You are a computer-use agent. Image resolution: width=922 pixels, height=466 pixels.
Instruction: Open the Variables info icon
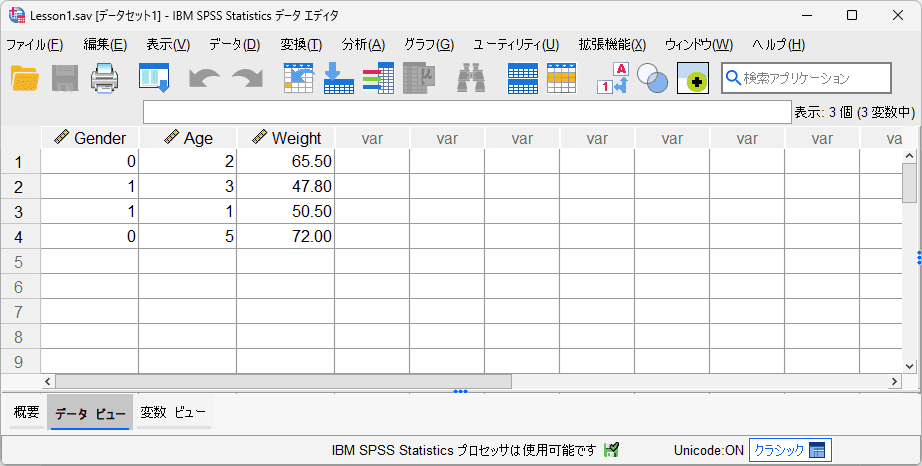pos(378,78)
